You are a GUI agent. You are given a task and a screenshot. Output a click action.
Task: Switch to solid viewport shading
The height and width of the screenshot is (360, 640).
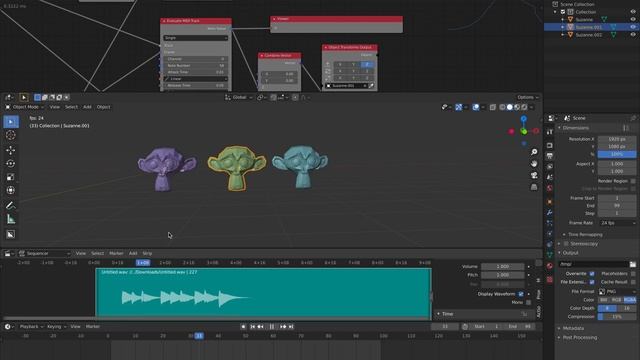click(510, 107)
